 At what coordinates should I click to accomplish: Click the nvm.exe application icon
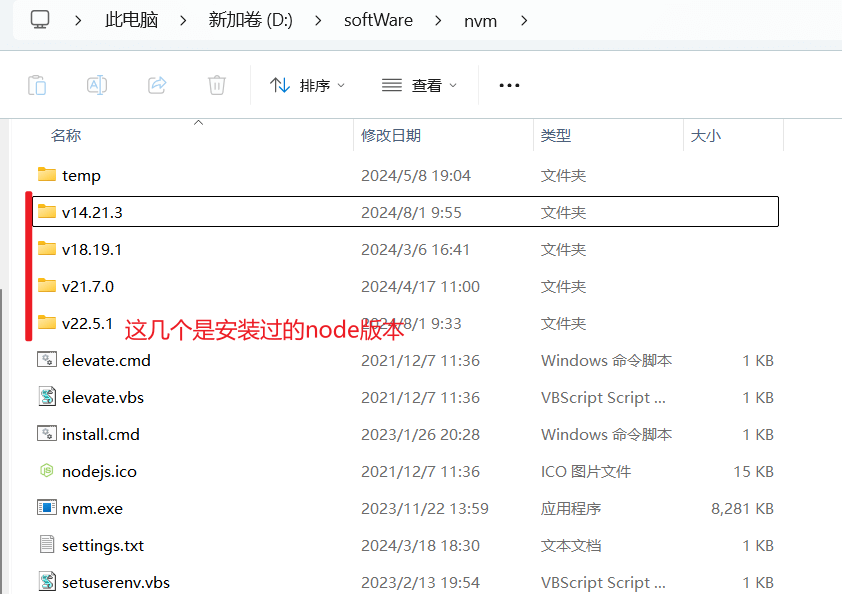pos(47,508)
